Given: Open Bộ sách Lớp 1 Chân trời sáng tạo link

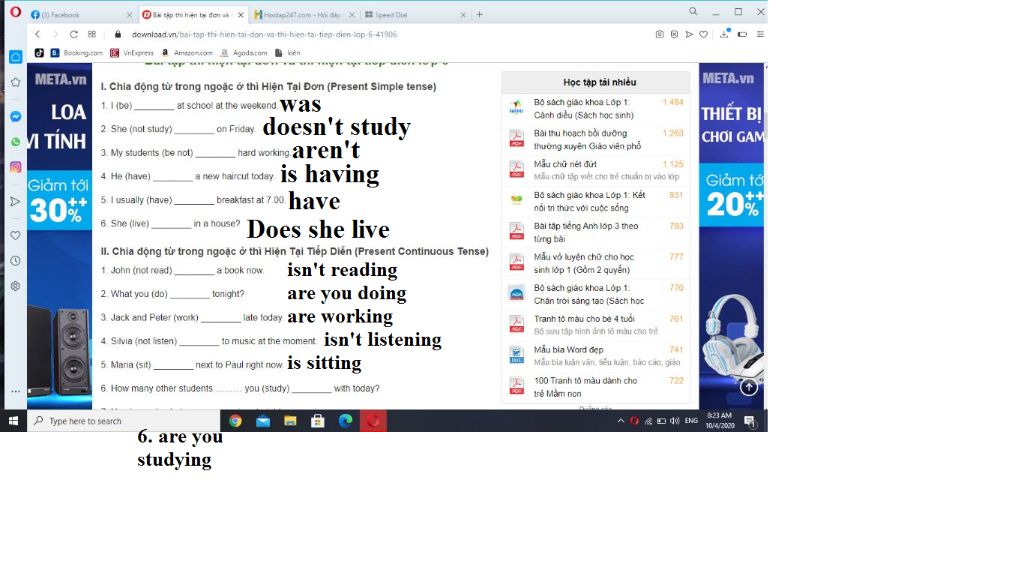Looking at the screenshot, I should tap(588, 294).
